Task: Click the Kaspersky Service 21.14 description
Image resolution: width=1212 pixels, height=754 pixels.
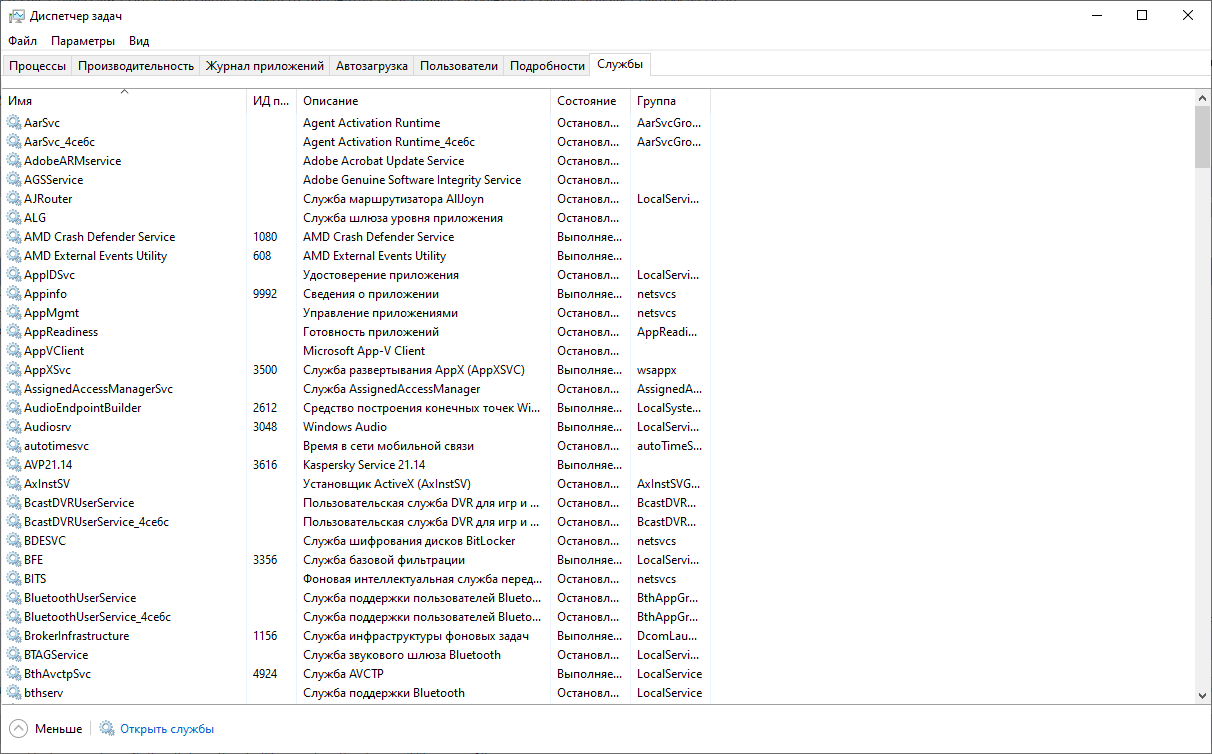Action: (364, 465)
